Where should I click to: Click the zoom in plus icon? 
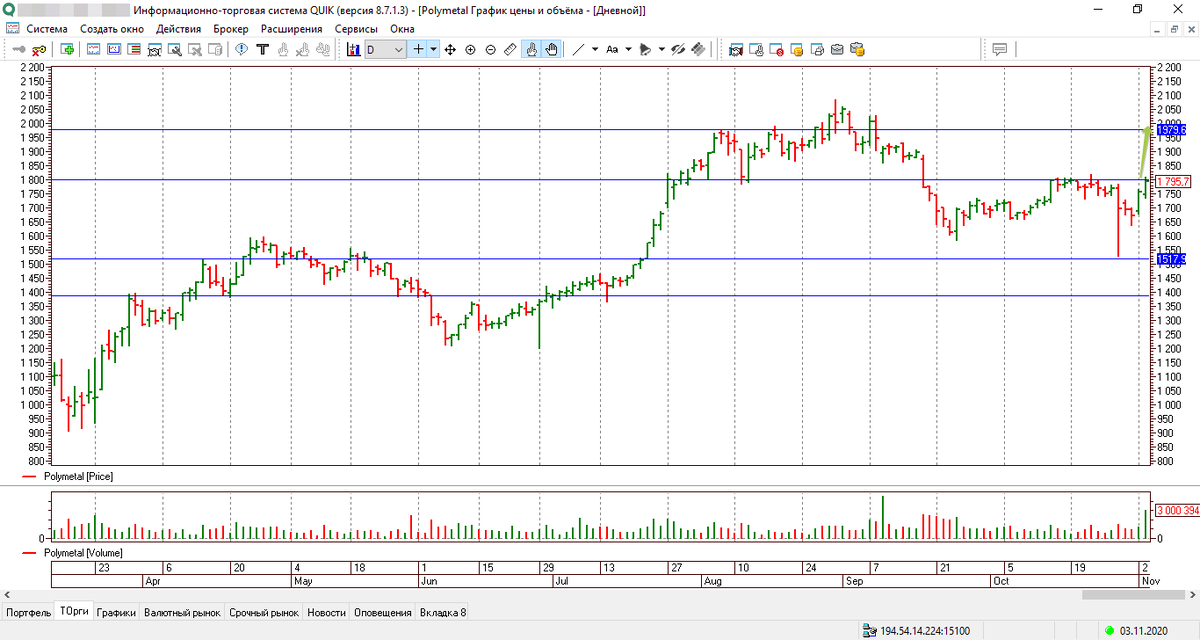point(470,49)
